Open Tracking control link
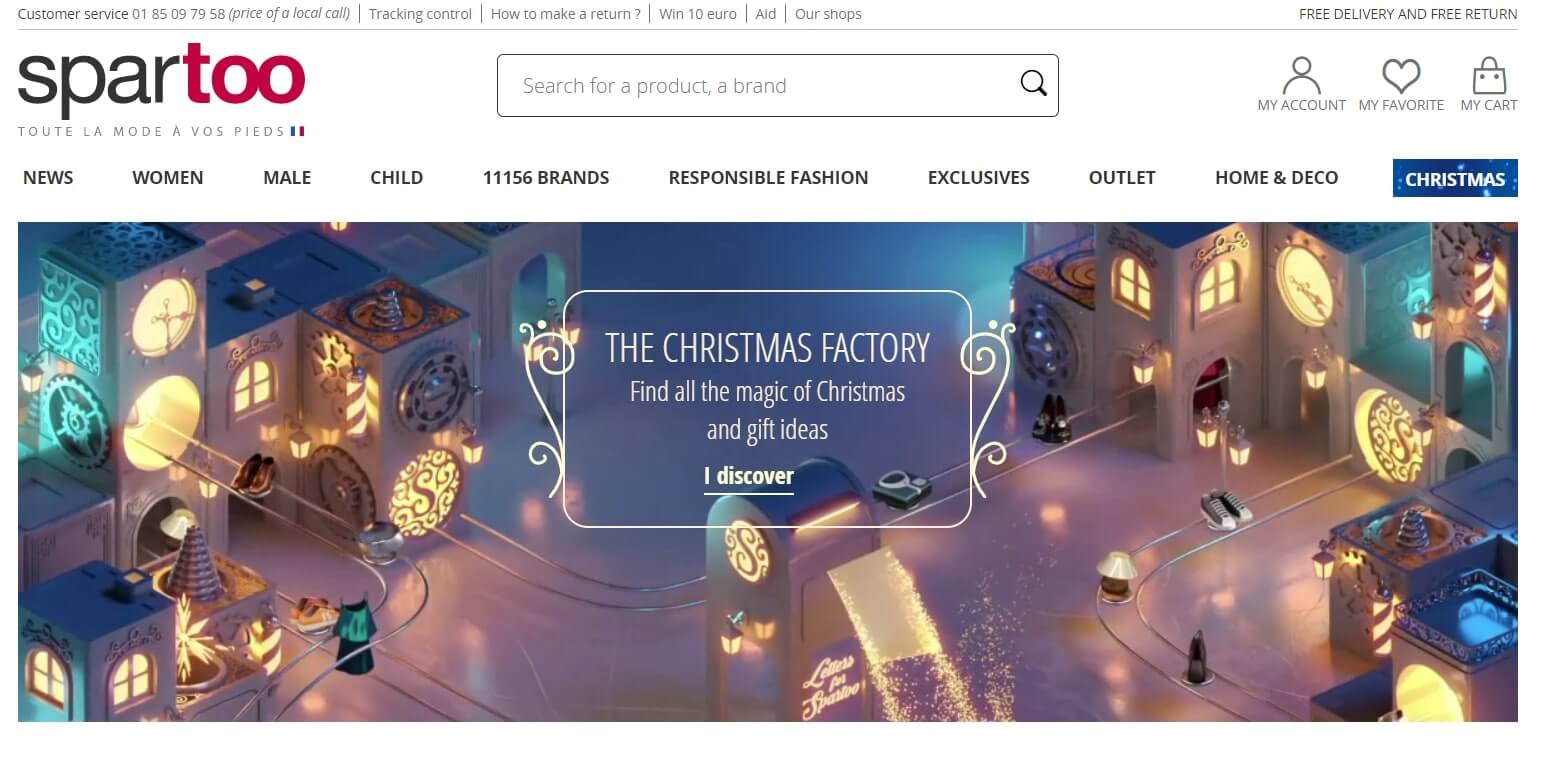The width and height of the screenshot is (1548, 757). 420,14
